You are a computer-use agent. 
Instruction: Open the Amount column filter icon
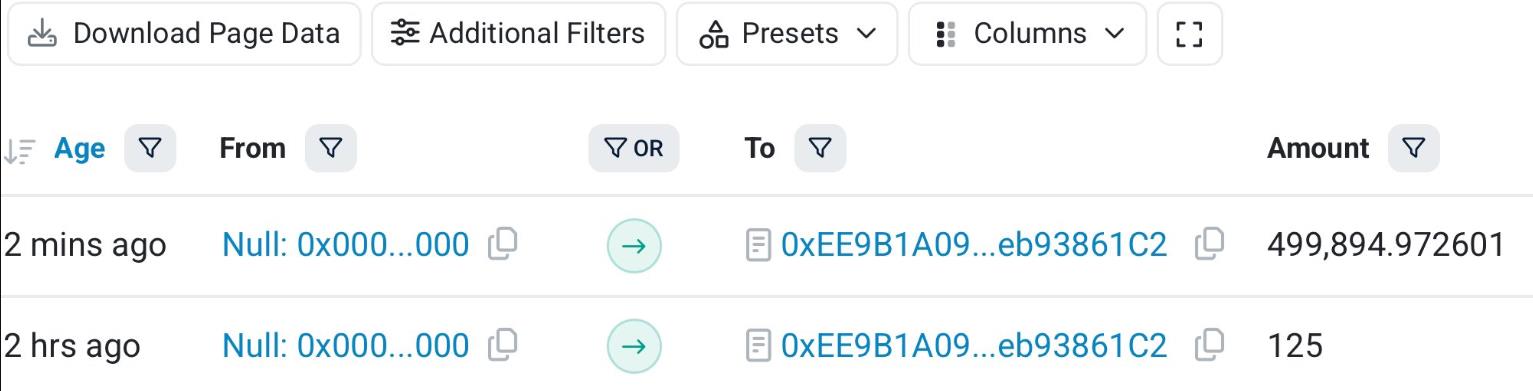click(x=1414, y=148)
